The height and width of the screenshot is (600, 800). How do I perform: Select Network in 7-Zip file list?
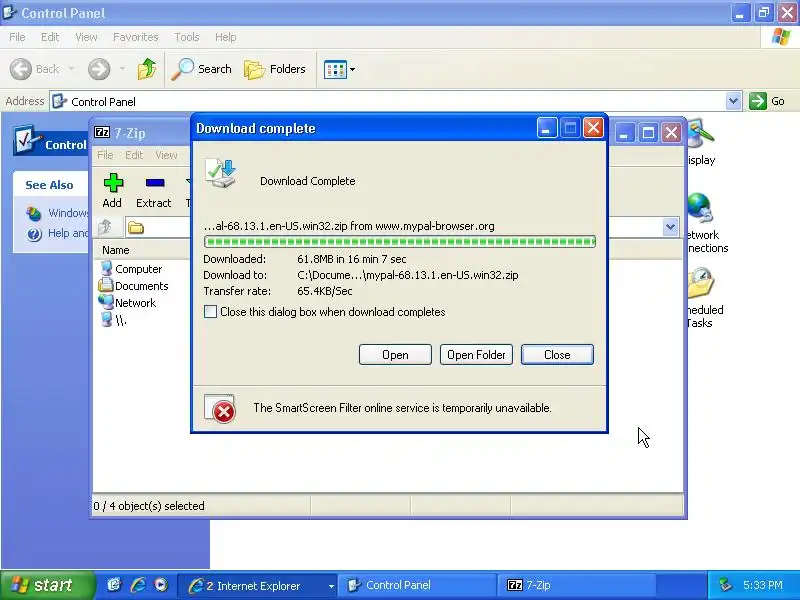point(128,303)
